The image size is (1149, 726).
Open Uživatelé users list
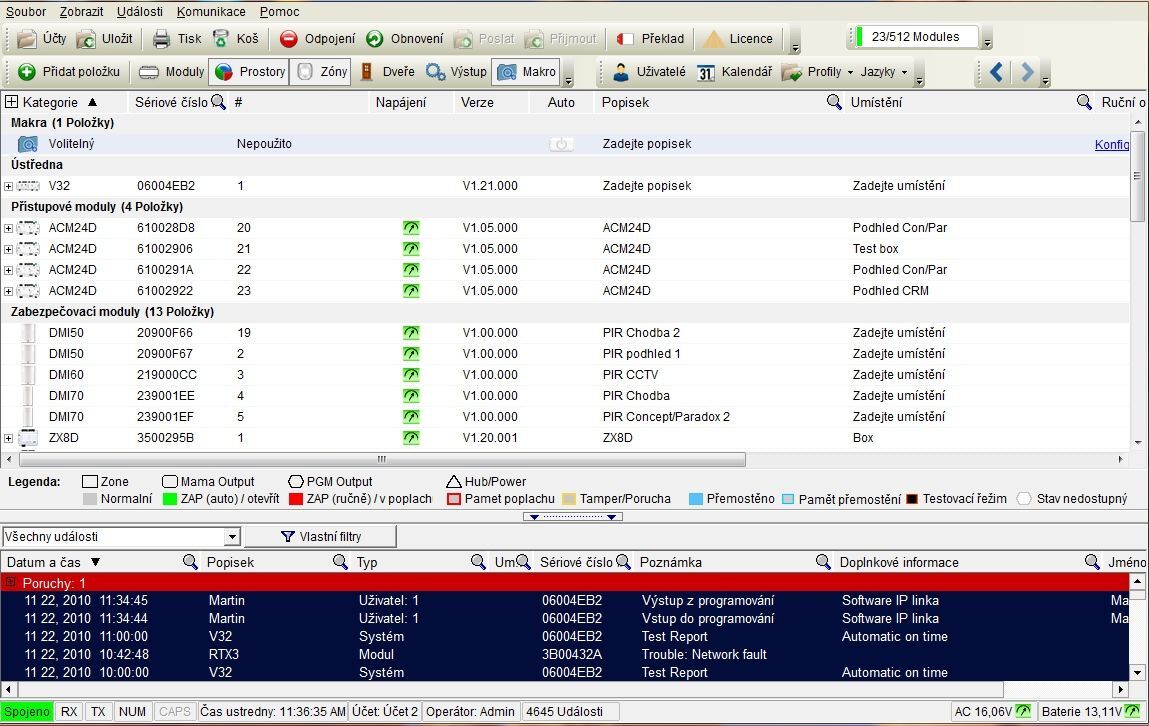tap(621, 72)
